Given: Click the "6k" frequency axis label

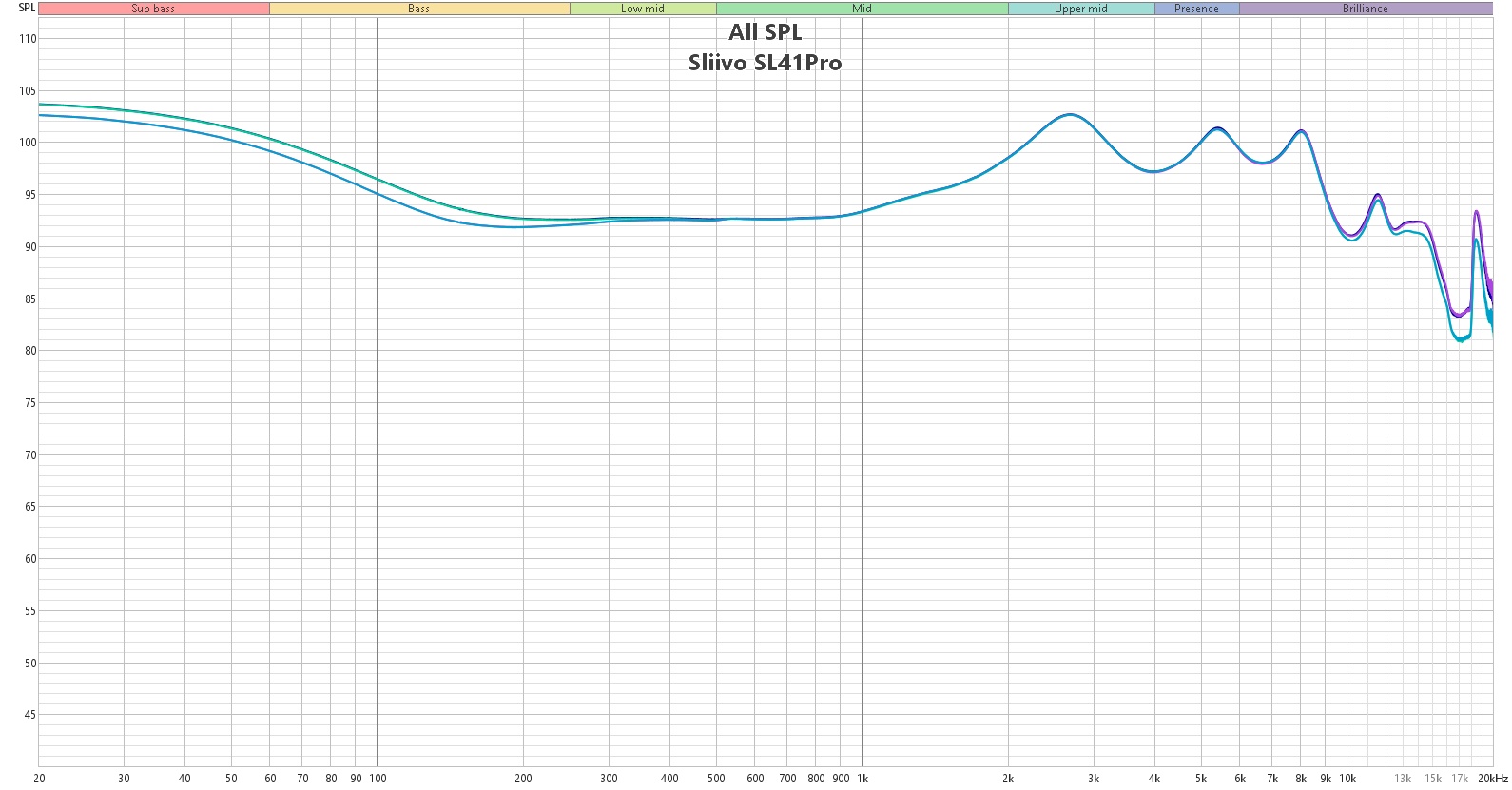Looking at the screenshot, I should [1240, 779].
